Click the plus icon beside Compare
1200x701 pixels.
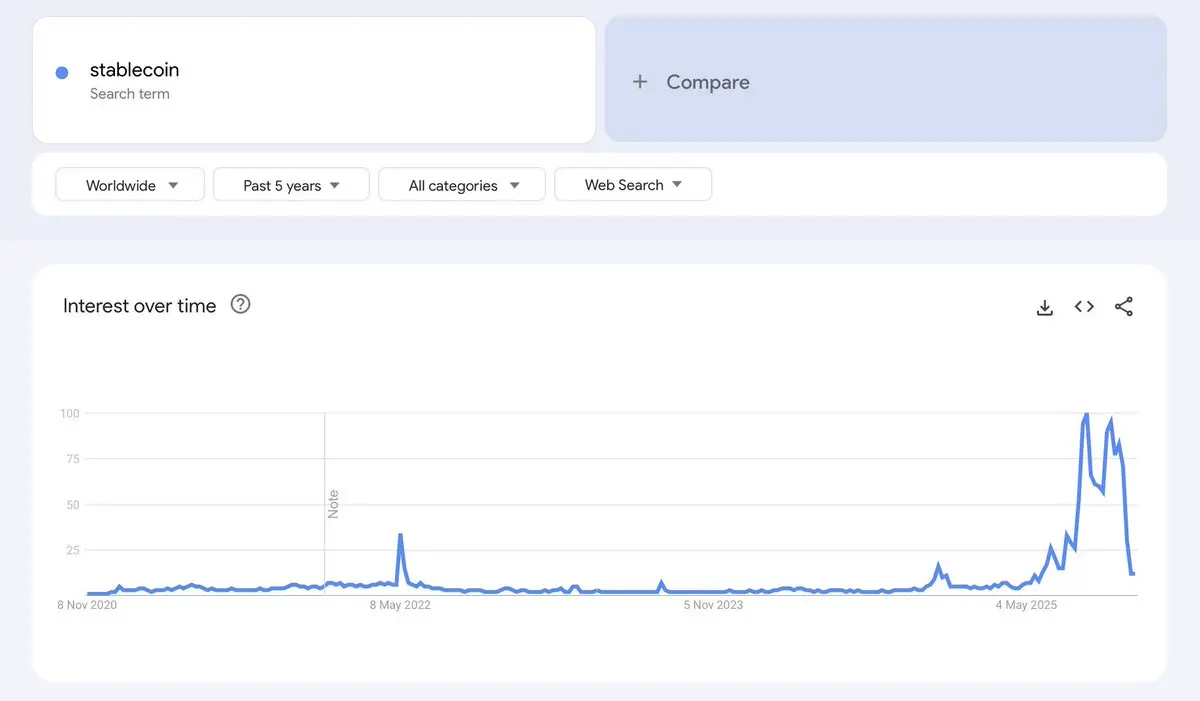(x=640, y=82)
